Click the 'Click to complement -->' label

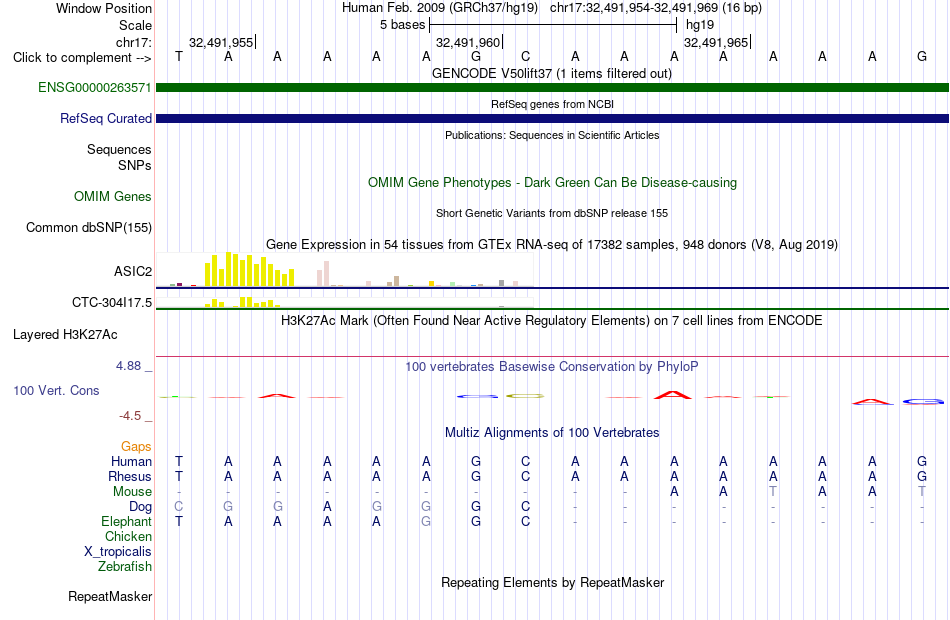pos(82,58)
